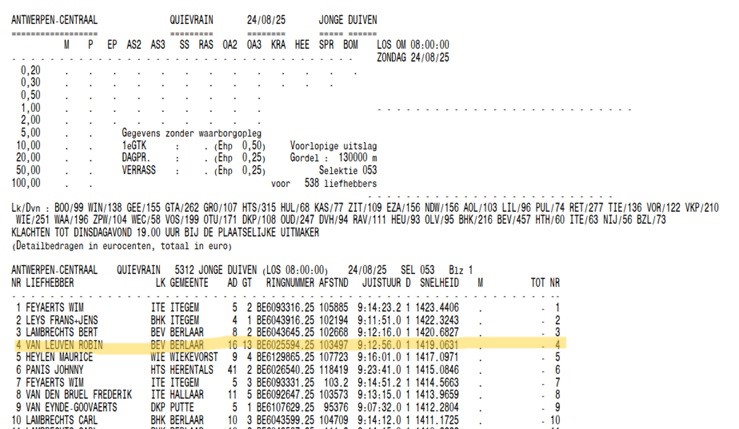Select the 'JONGE DUIVEN' heading at top
739x429 pixels.
click(350, 19)
